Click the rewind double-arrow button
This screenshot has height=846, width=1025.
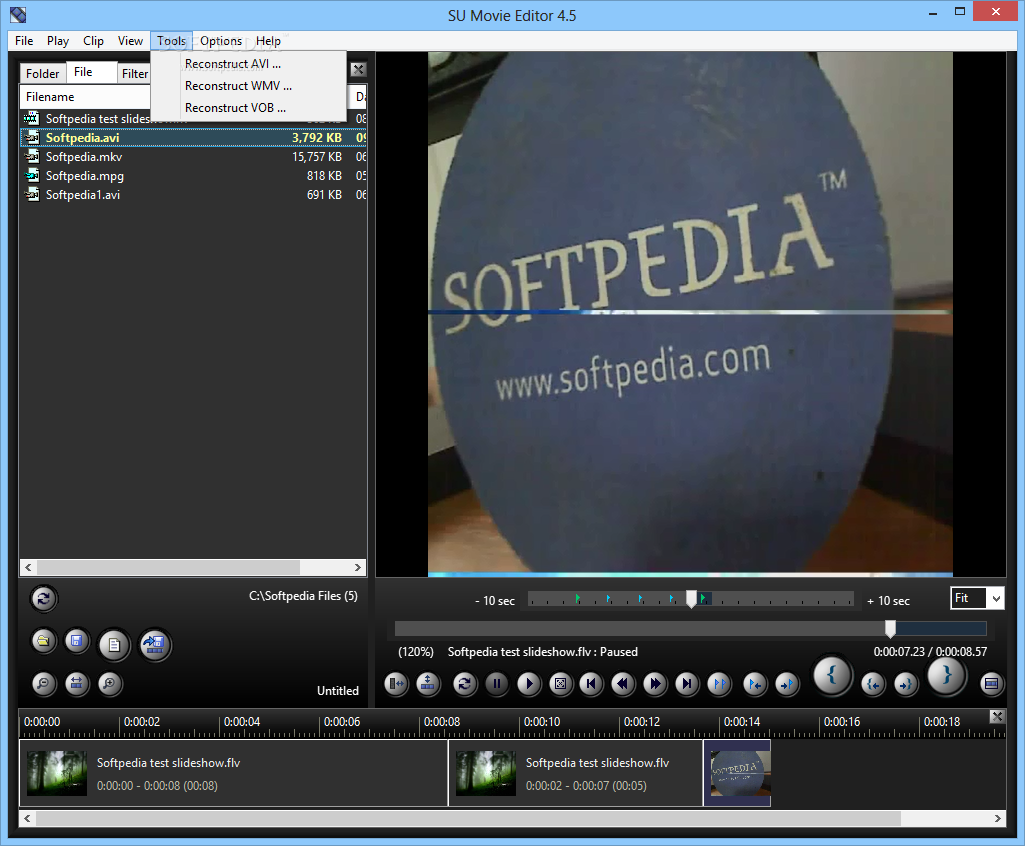click(624, 684)
